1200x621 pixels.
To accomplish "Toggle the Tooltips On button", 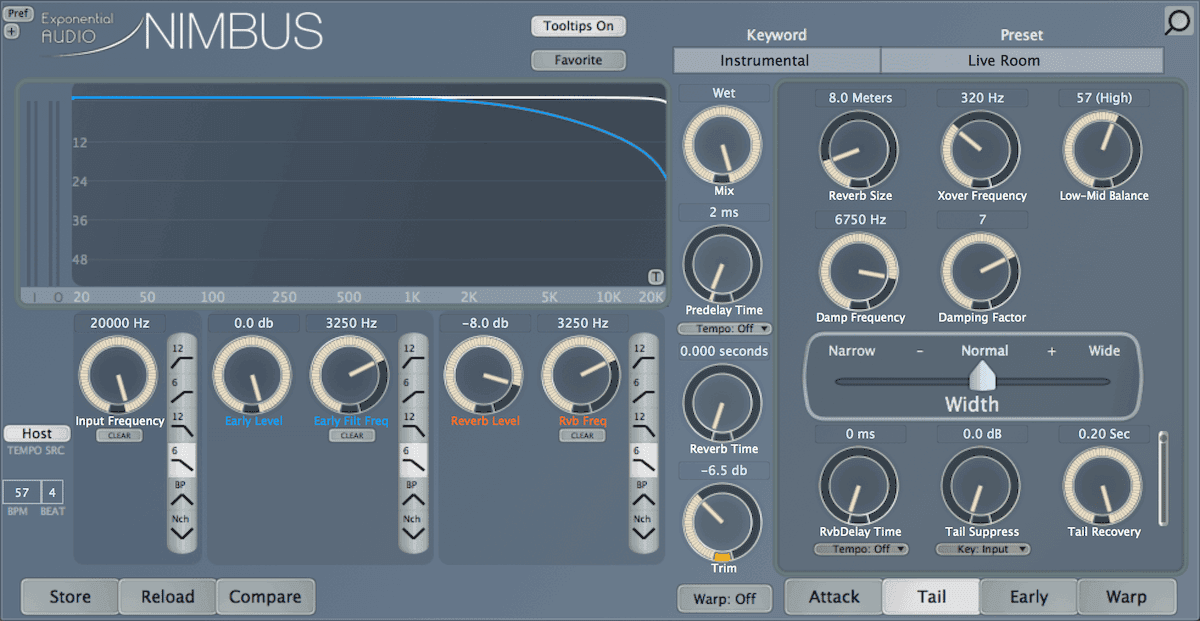I will (x=578, y=26).
